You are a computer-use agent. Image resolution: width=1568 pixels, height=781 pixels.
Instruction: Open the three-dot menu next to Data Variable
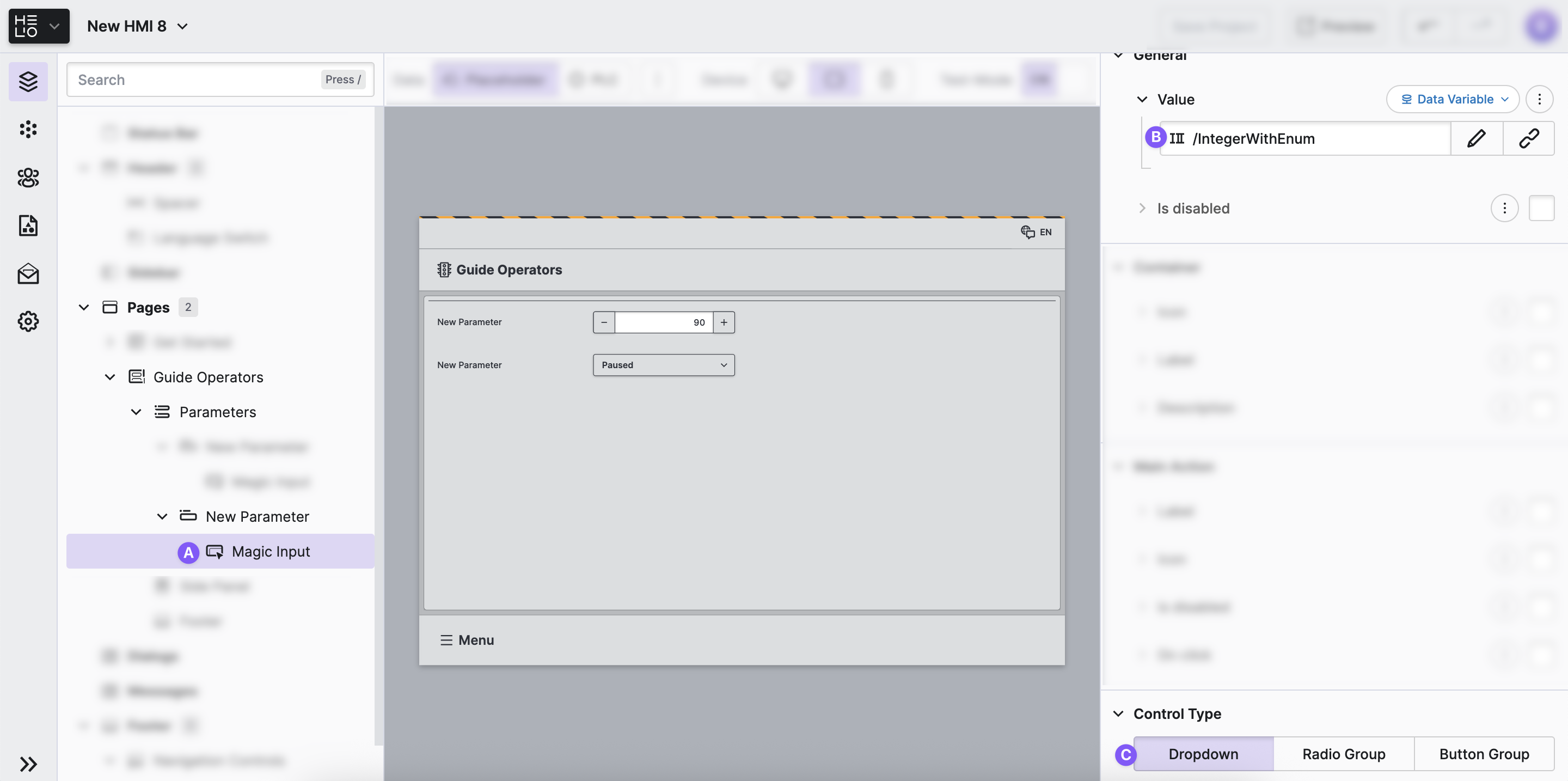click(1539, 99)
